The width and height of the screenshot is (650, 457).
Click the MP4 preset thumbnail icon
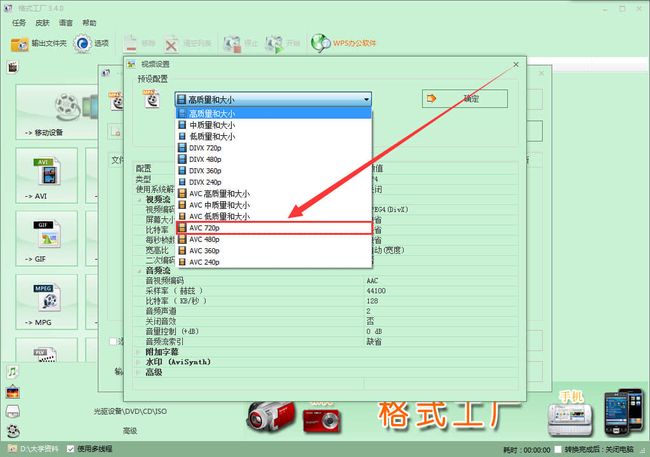(x=152, y=99)
